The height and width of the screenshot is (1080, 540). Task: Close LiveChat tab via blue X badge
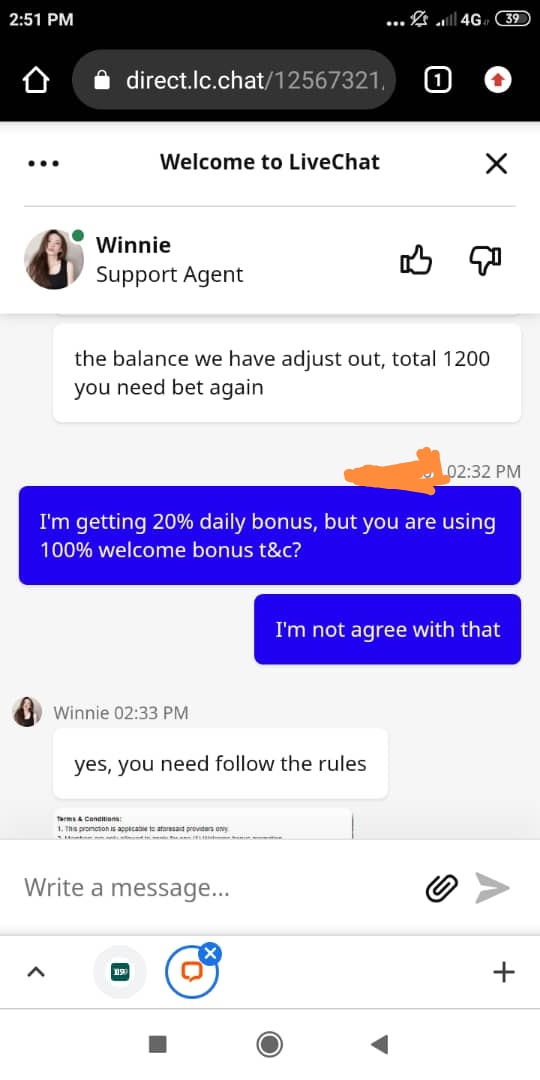(x=211, y=954)
